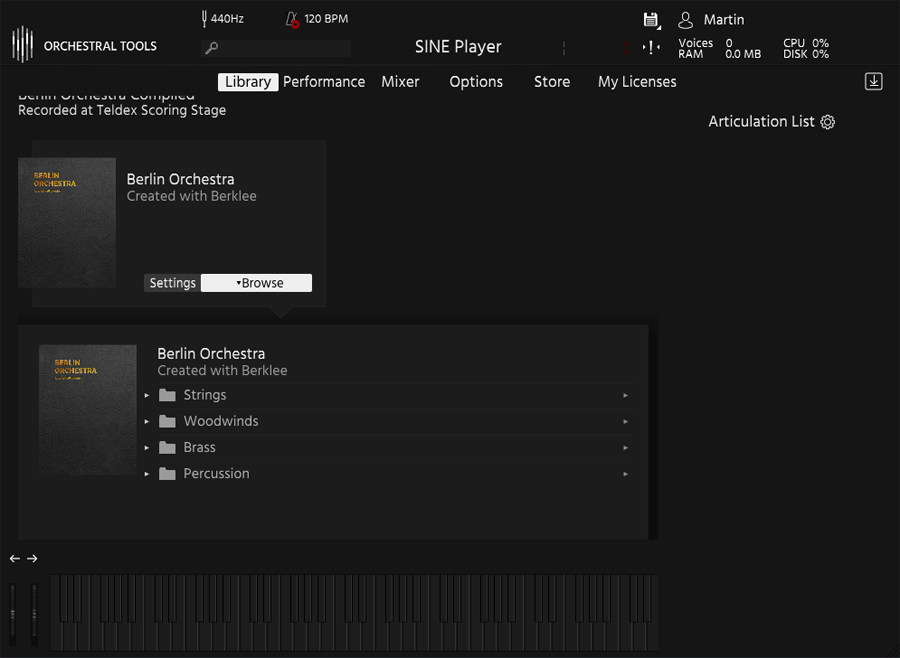
Task: Click the Martin username label
Action: click(724, 20)
